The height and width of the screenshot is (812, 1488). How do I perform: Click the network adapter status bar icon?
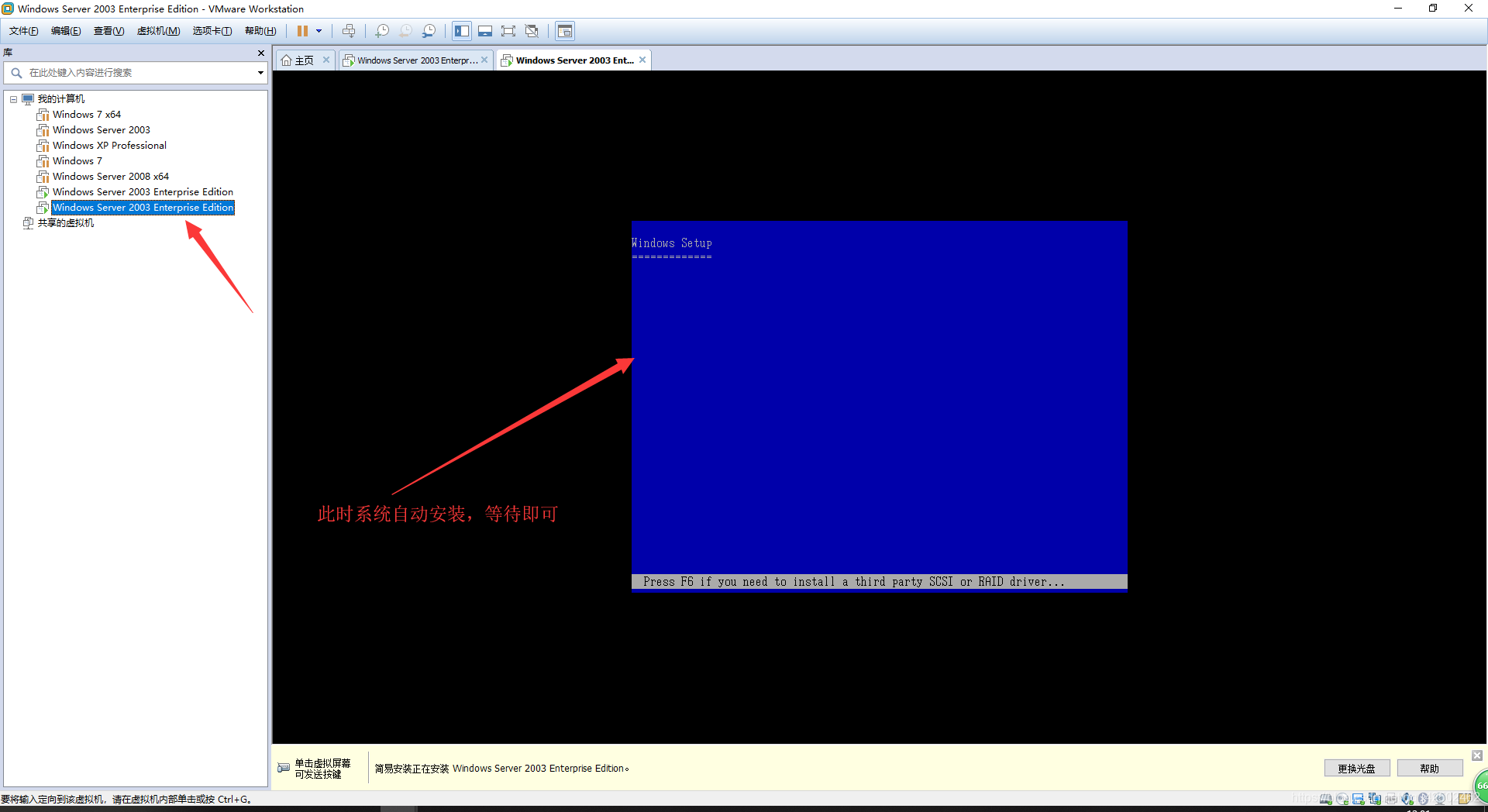tap(1375, 799)
